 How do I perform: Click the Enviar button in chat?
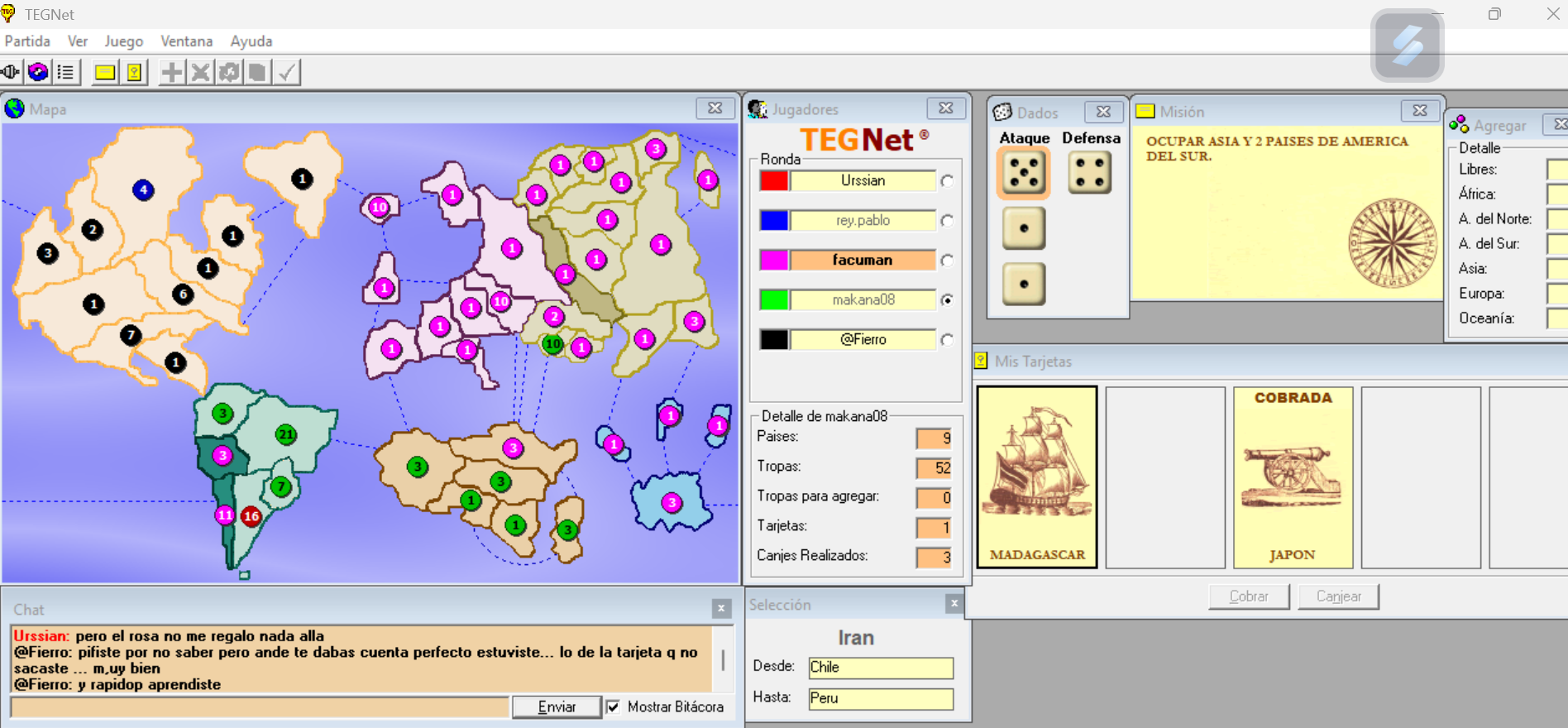pos(557,706)
